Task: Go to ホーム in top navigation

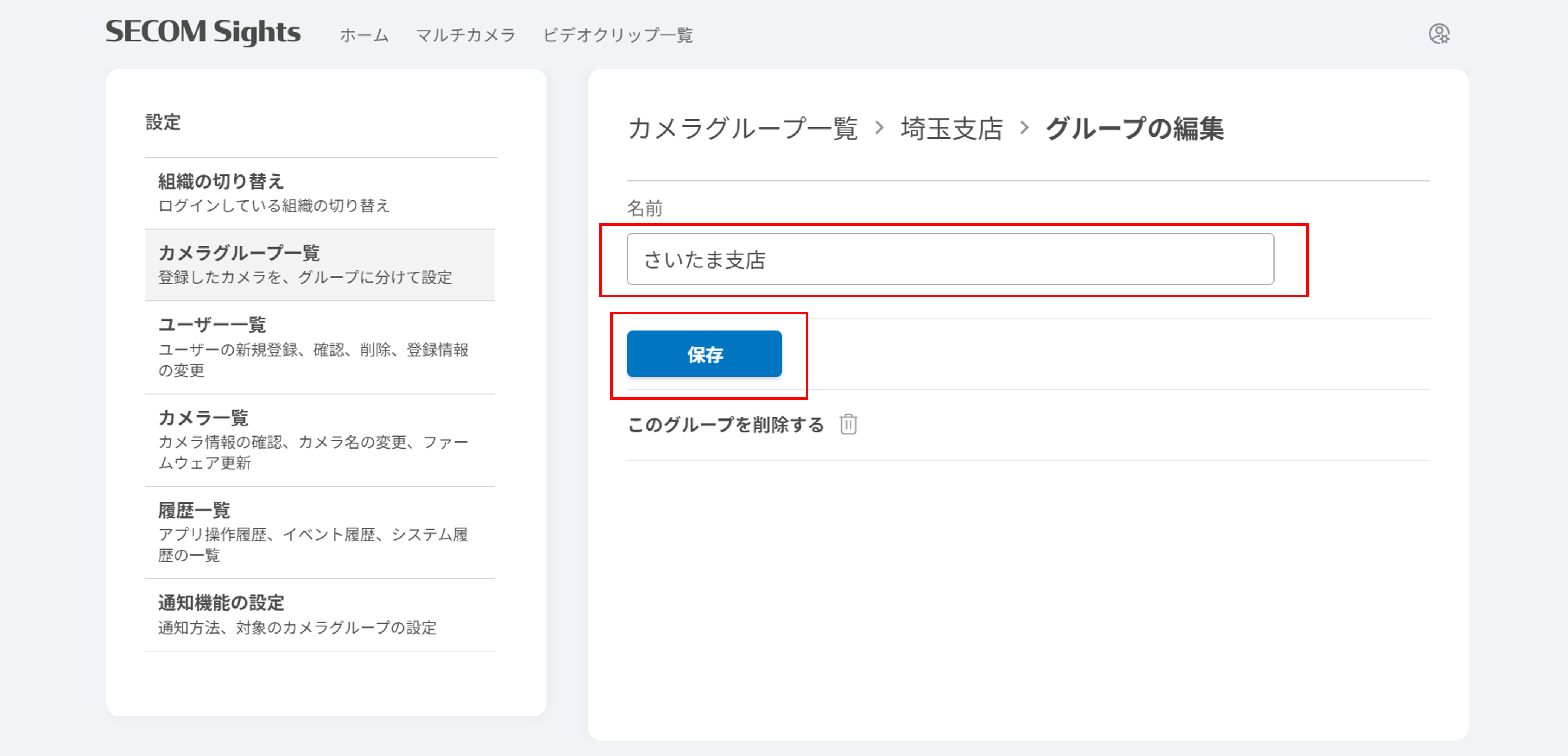Action: coord(364,35)
